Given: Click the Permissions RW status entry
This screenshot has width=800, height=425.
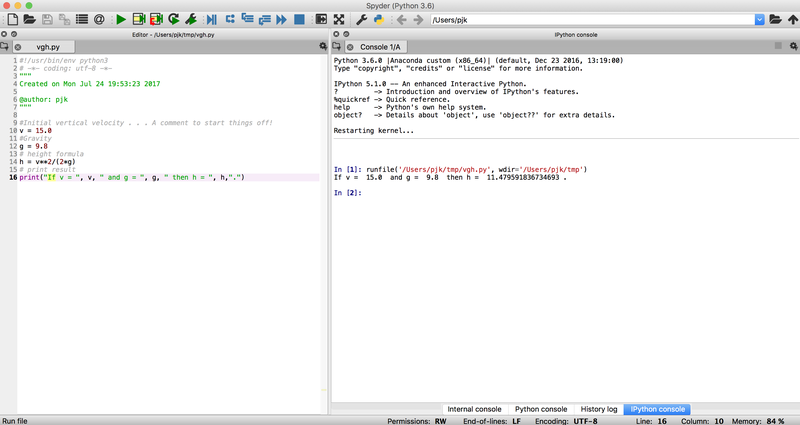Looking at the screenshot, I should (x=417, y=421).
